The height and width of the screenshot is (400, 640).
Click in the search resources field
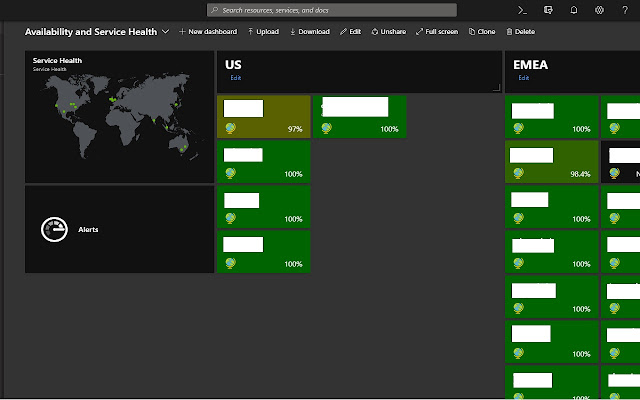point(332,10)
